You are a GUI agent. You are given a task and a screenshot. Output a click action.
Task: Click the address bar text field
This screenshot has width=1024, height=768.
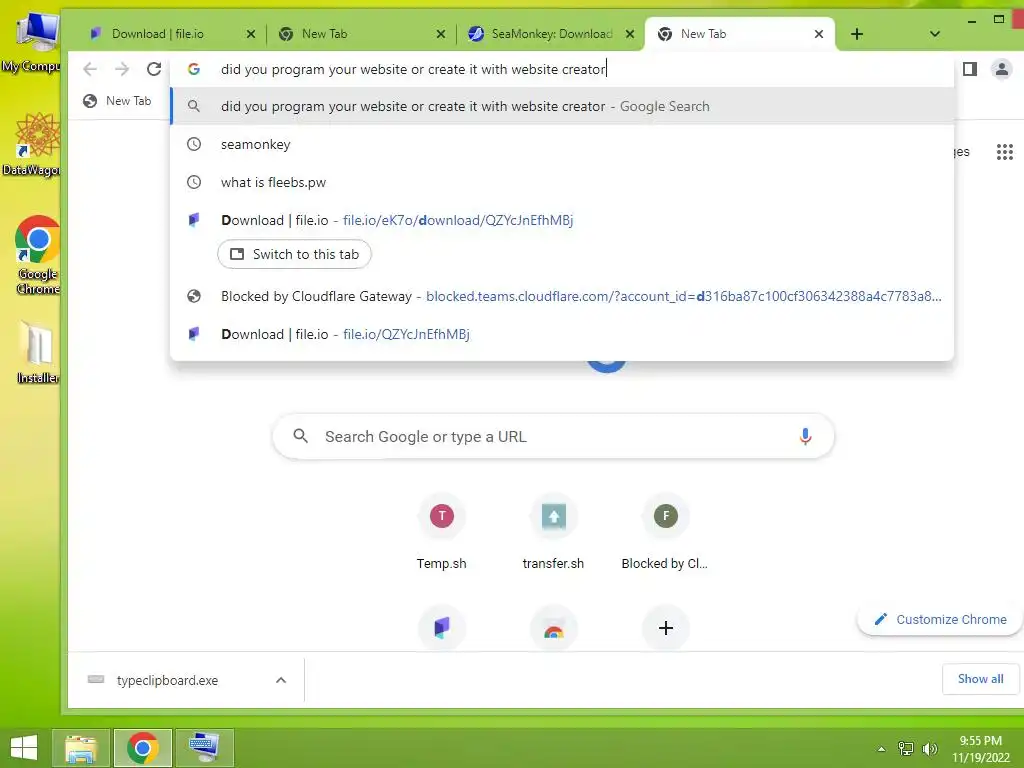(x=562, y=69)
